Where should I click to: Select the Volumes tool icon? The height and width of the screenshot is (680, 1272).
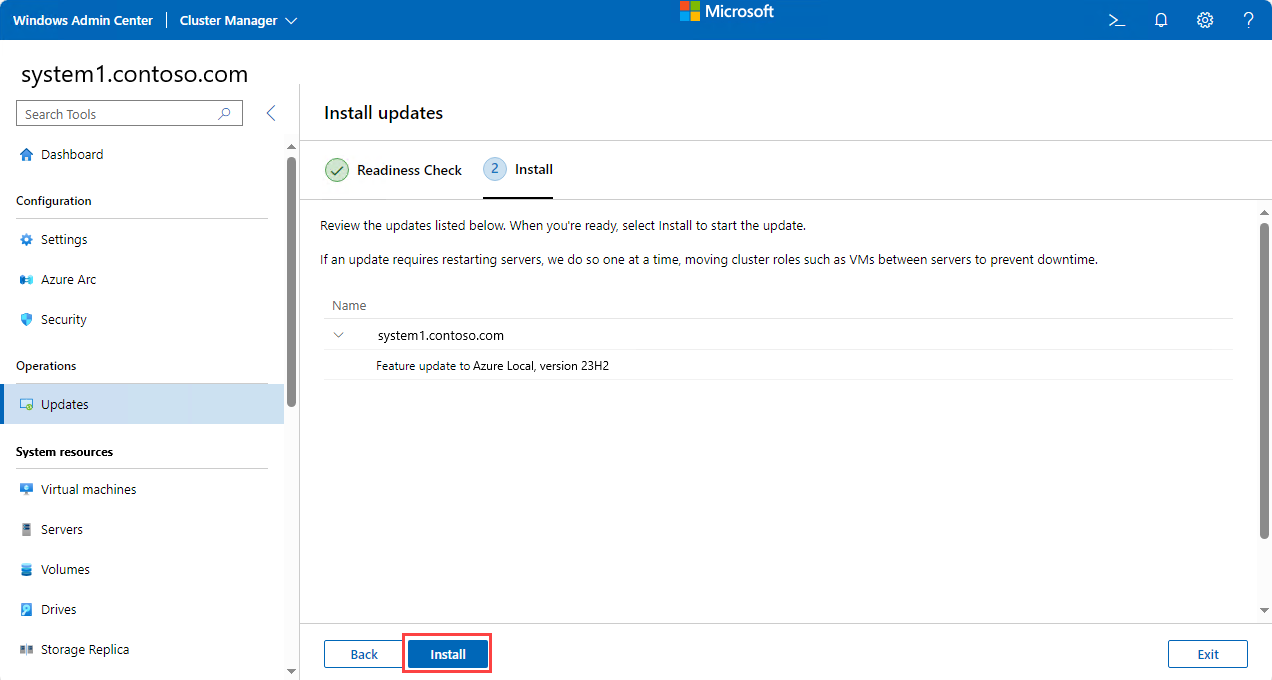click(24, 569)
